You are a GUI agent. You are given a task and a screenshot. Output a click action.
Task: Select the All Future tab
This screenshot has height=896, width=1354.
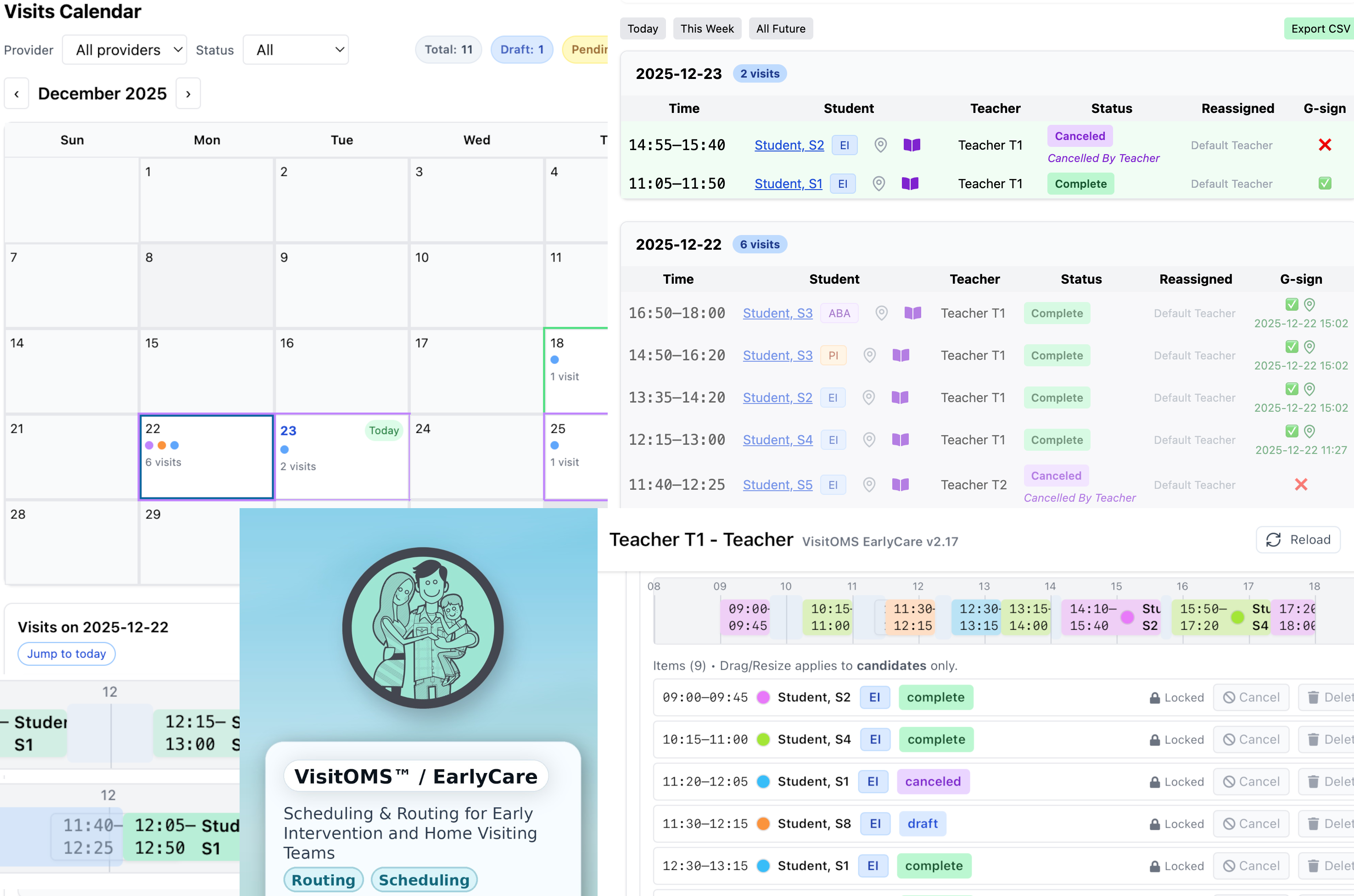click(x=780, y=28)
